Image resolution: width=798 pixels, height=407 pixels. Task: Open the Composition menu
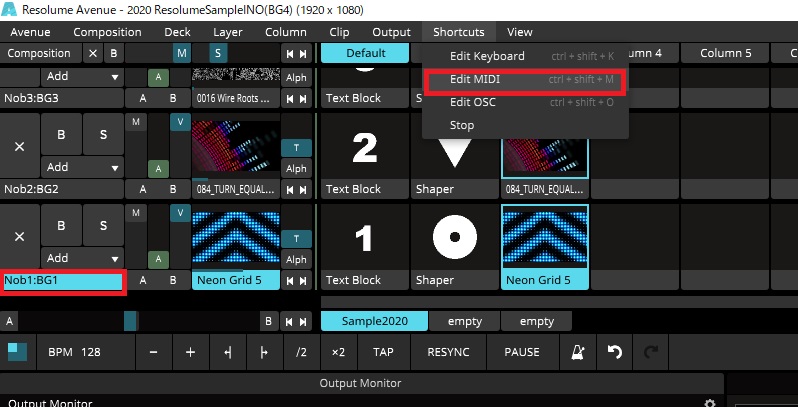(107, 32)
